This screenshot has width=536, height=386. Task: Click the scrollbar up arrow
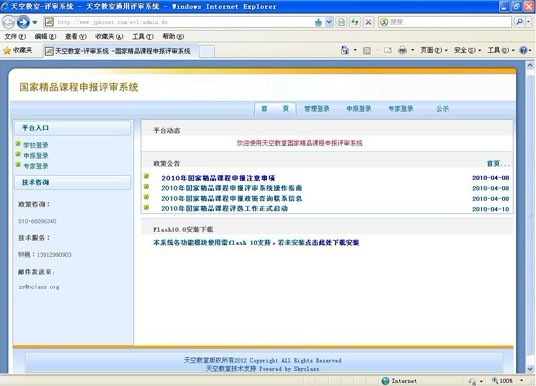[x=530, y=65]
